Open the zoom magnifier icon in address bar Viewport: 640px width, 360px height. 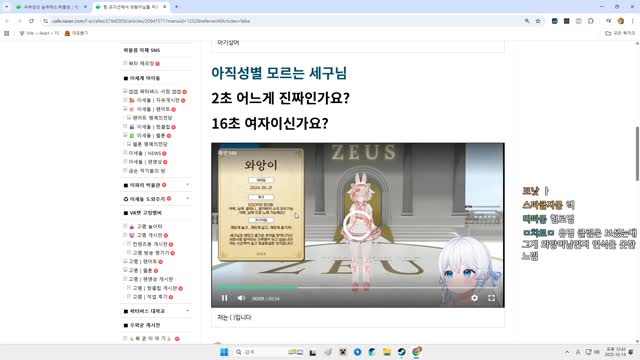tap(527, 21)
